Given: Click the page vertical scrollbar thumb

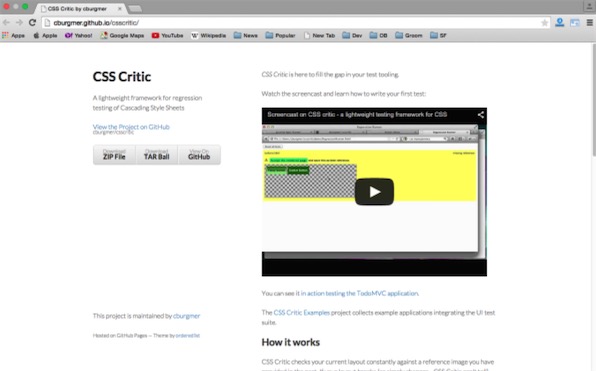Looking at the screenshot, I should tap(593, 100).
